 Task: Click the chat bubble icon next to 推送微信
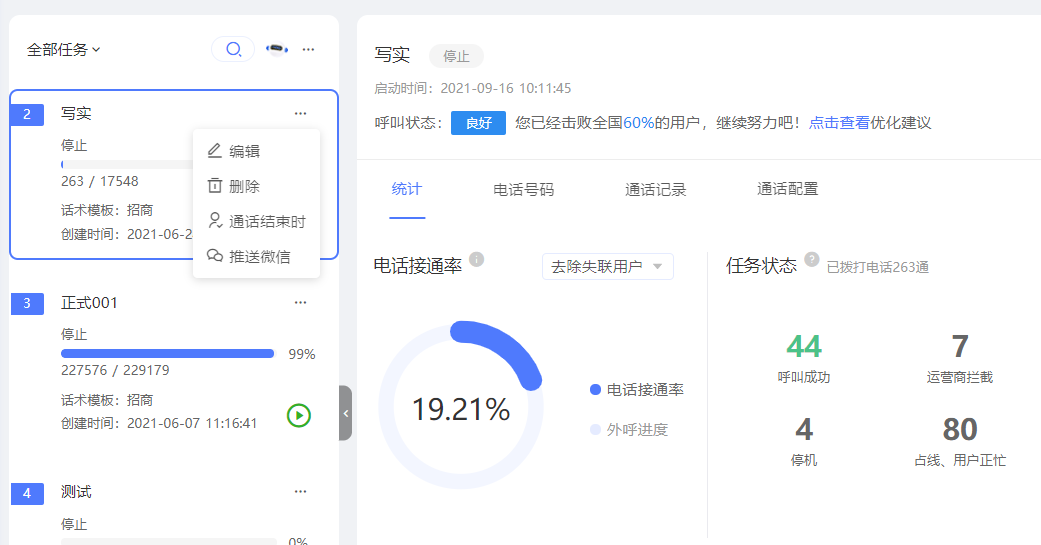[x=214, y=256]
